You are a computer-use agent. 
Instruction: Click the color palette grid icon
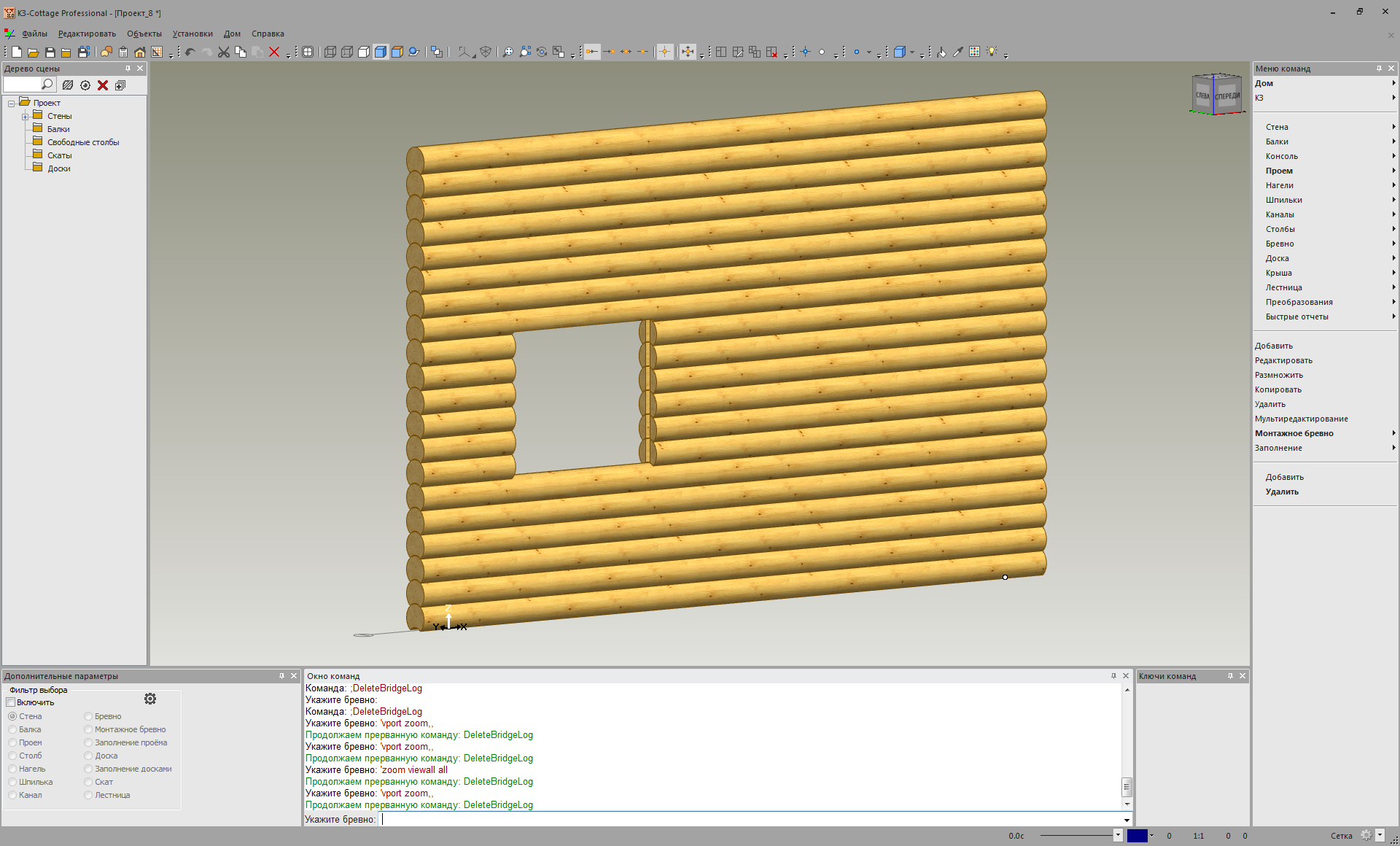click(975, 52)
